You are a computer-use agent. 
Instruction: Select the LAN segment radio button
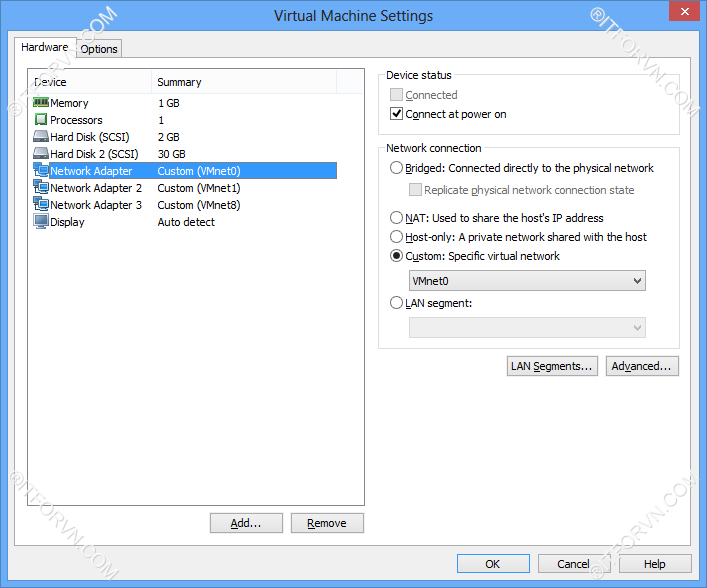[x=396, y=303]
